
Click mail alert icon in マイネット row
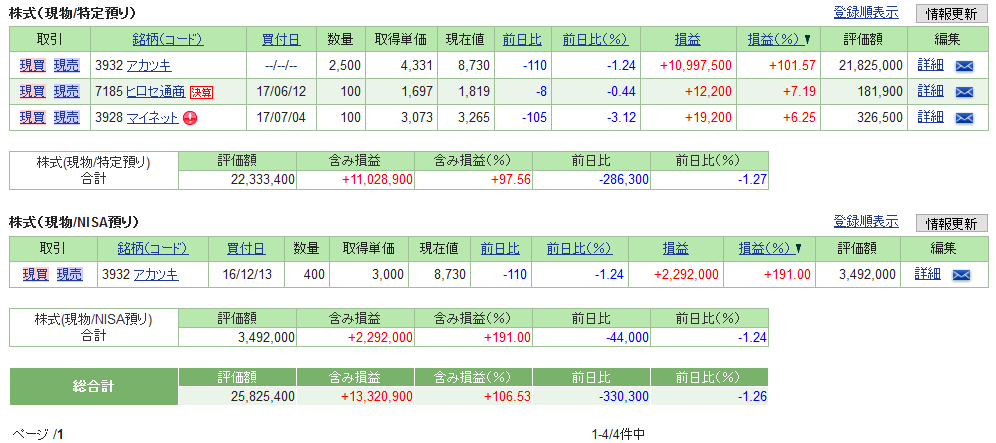(x=964, y=118)
